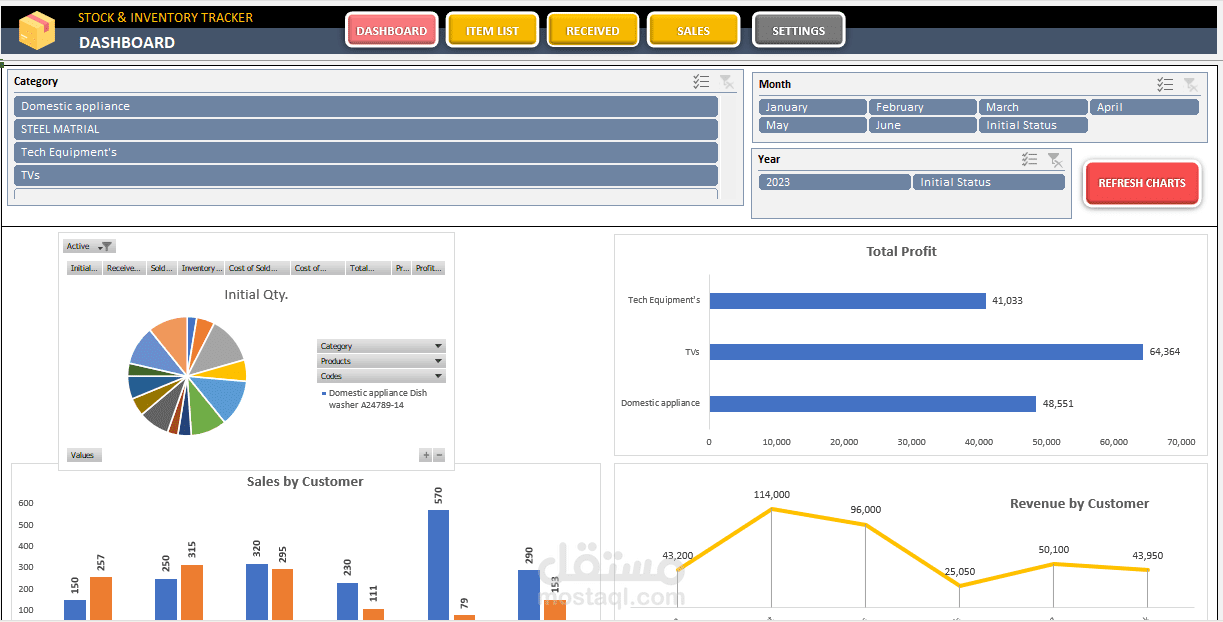1223x622 pixels.
Task: Select the blue 570 sales bar
Action: tap(438, 565)
